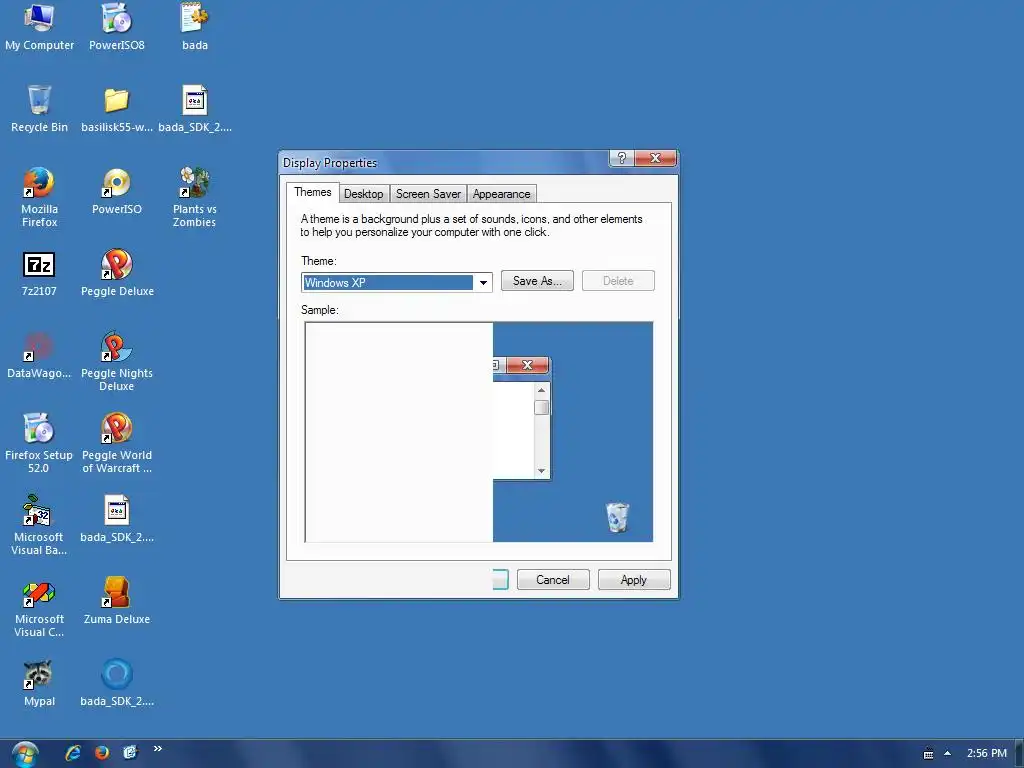The image size is (1024, 768).
Task: Close the Display Properties dialog
Action: pyautogui.click(x=656, y=158)
